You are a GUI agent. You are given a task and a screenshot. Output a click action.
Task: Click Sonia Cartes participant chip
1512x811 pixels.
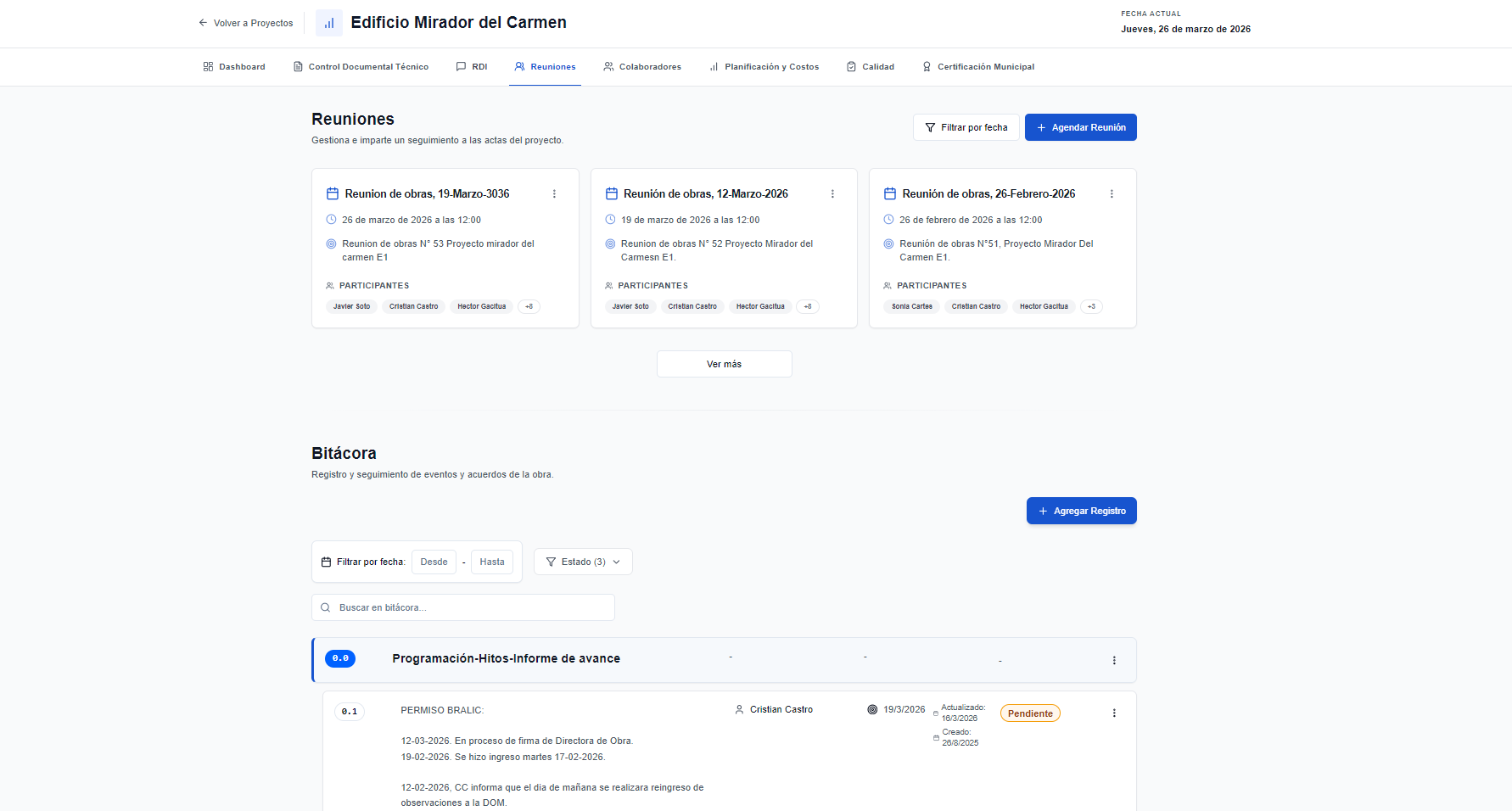tap(912, 307)
